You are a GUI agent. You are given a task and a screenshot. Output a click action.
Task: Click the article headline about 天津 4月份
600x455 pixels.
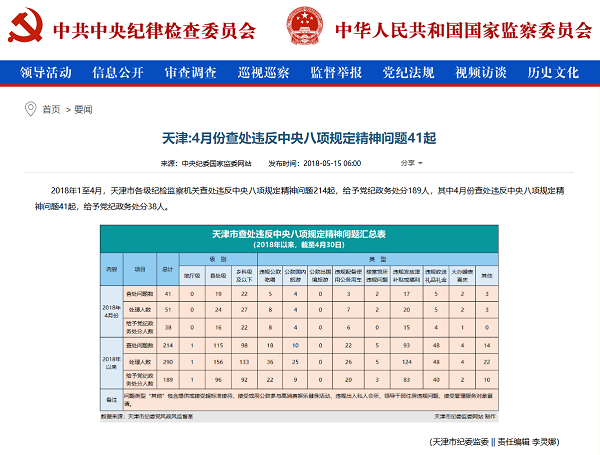(299, 138)
